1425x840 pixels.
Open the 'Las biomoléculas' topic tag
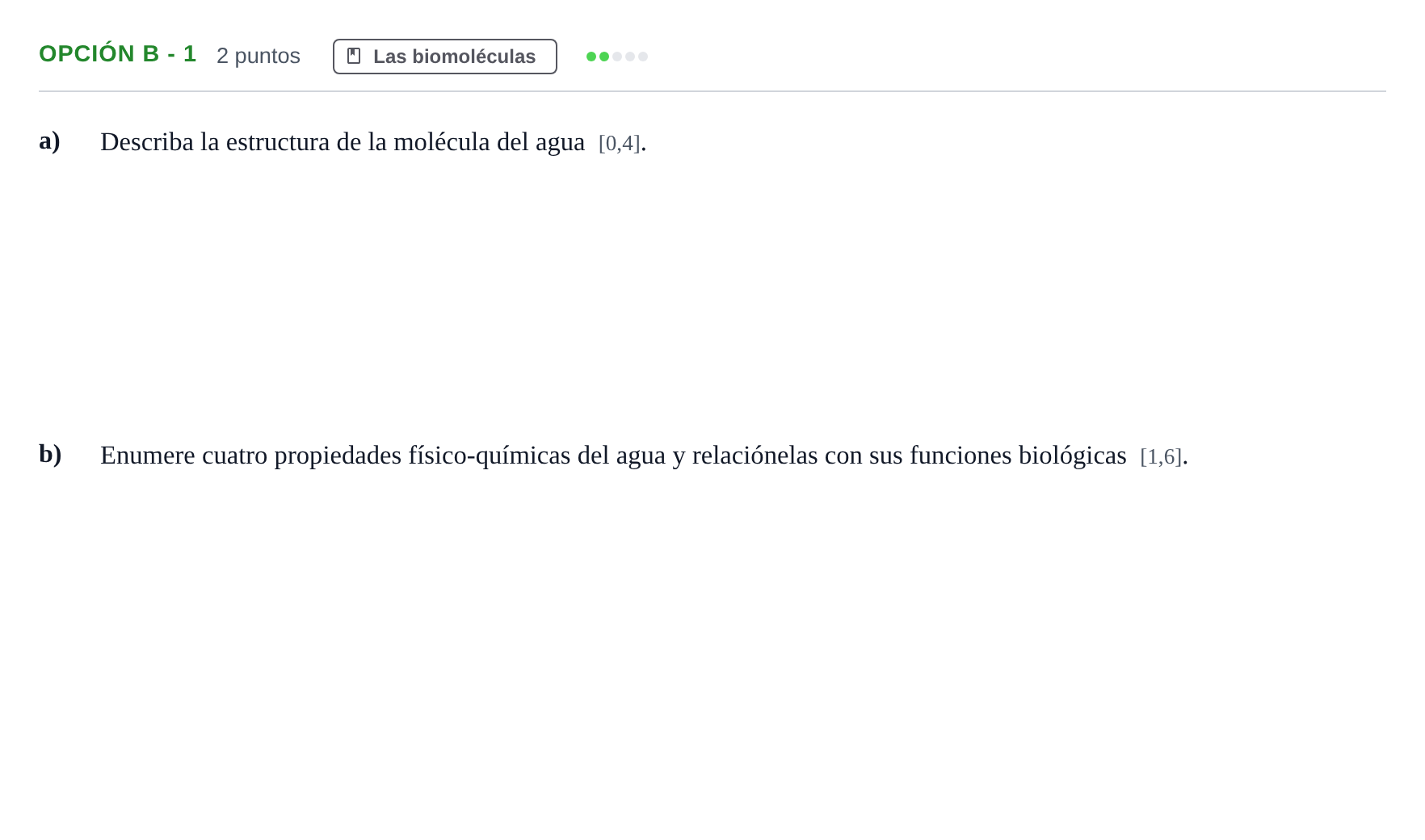(445, 57)
